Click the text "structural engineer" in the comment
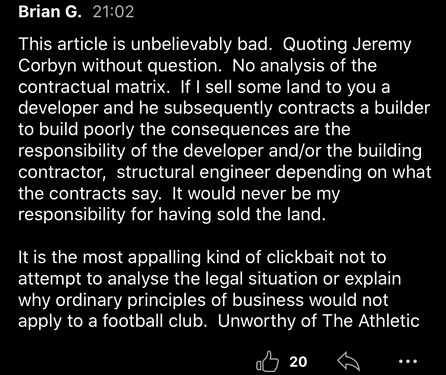Image resolution: width=446 pixels, height=375 pixels. pos(193,173)
